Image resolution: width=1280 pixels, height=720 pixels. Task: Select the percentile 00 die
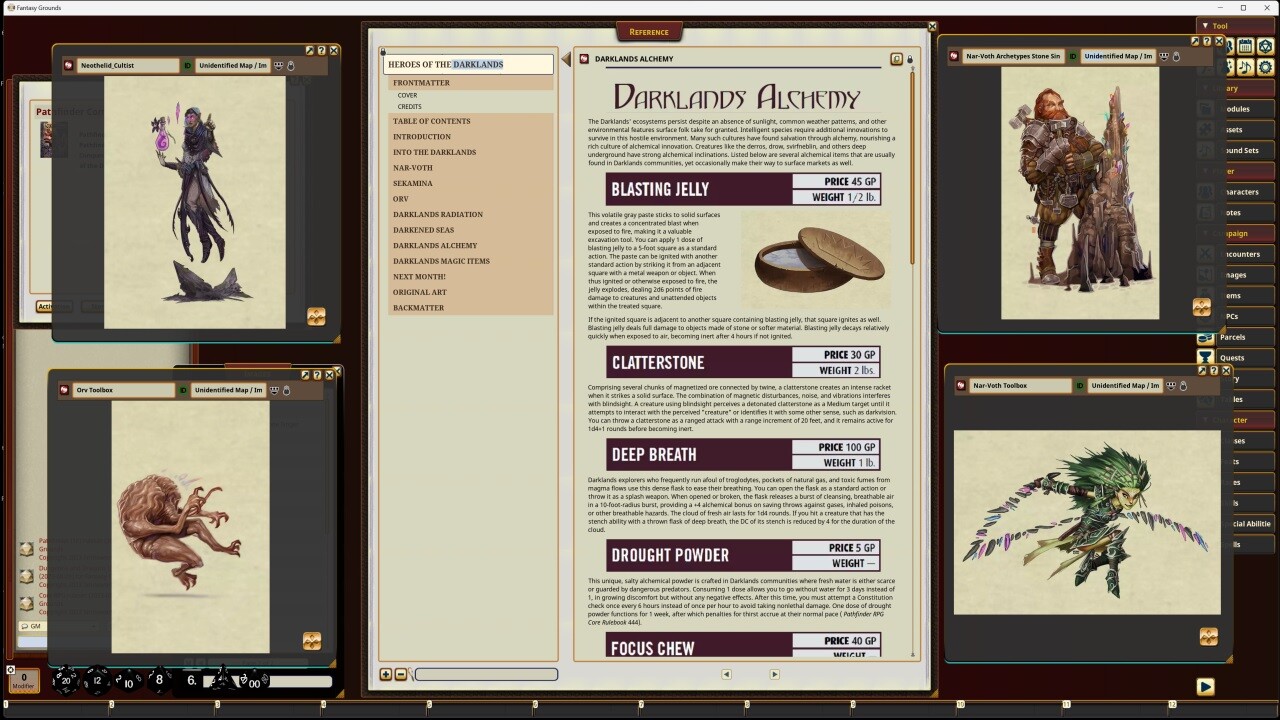[254, 683]
